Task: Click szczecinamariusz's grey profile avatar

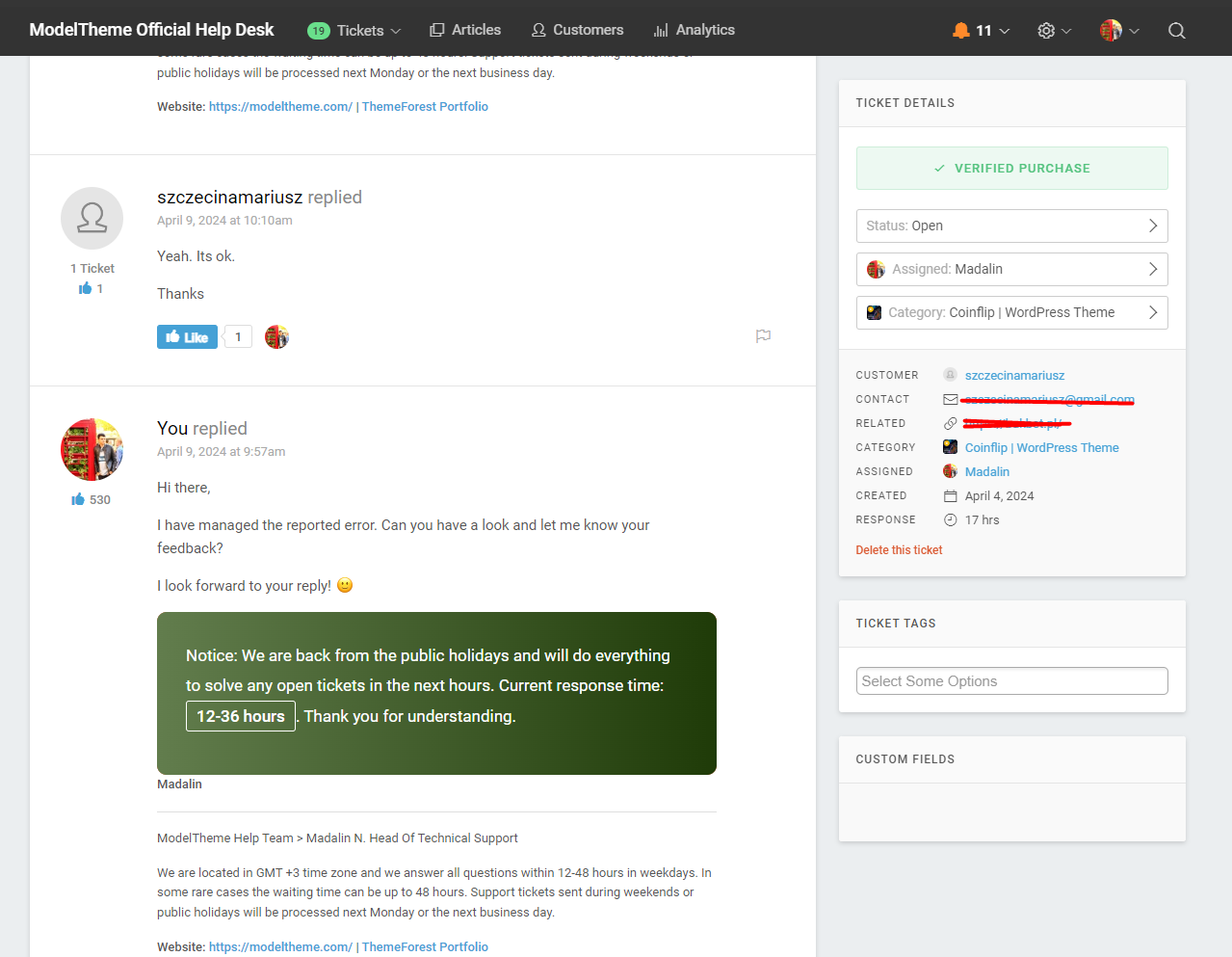Action: [x=92, y=218]
